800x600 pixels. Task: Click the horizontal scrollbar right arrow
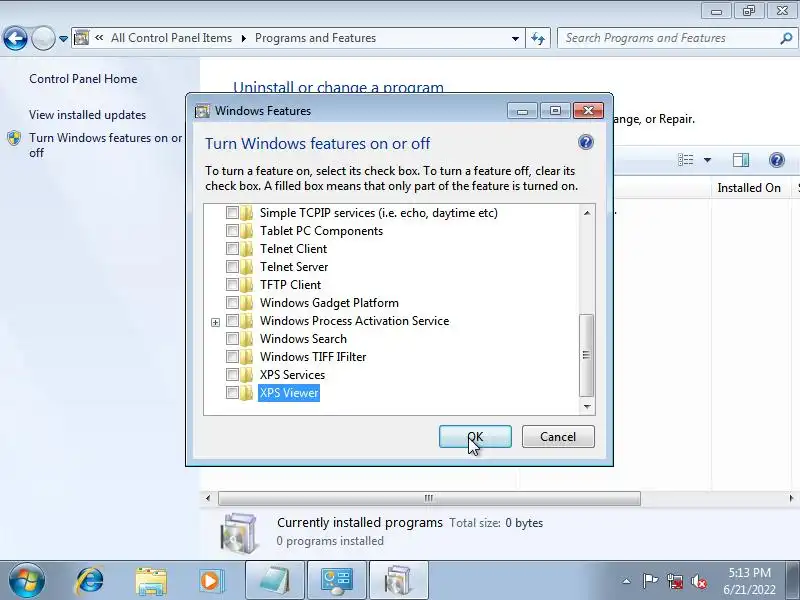[791, 498]
